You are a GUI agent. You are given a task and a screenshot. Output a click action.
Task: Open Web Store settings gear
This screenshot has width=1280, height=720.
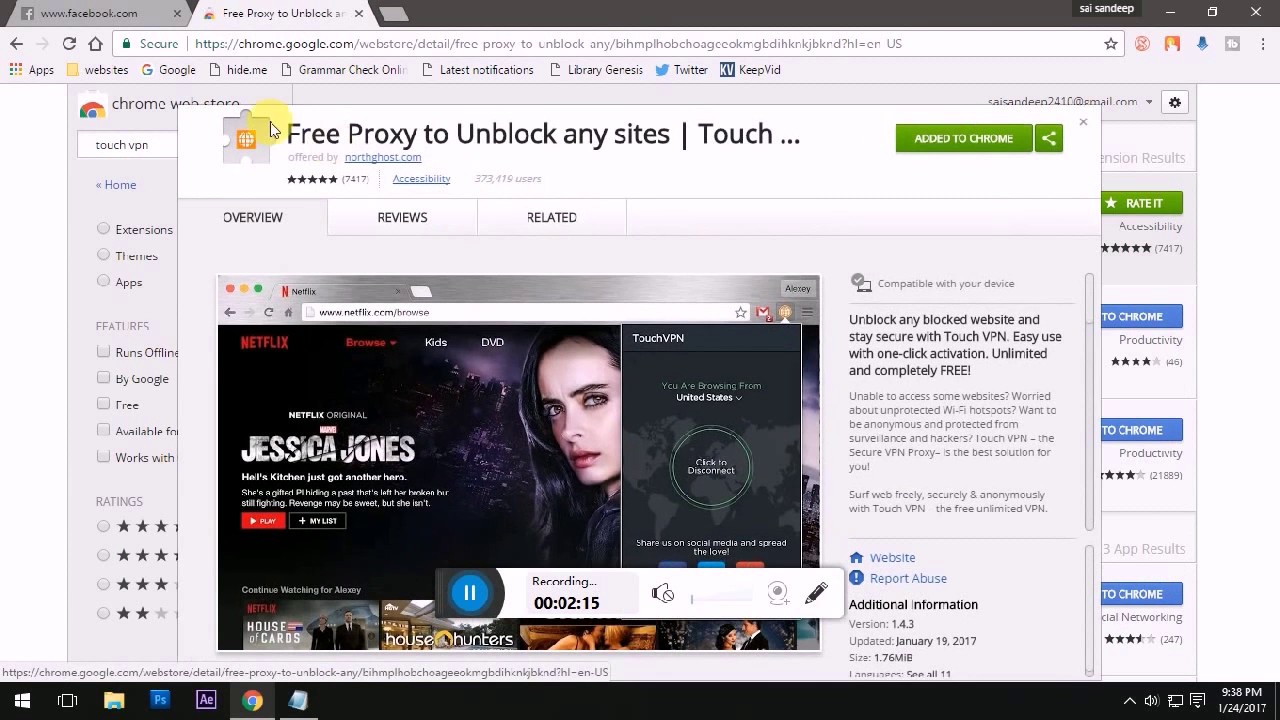tap(1175, 102)
